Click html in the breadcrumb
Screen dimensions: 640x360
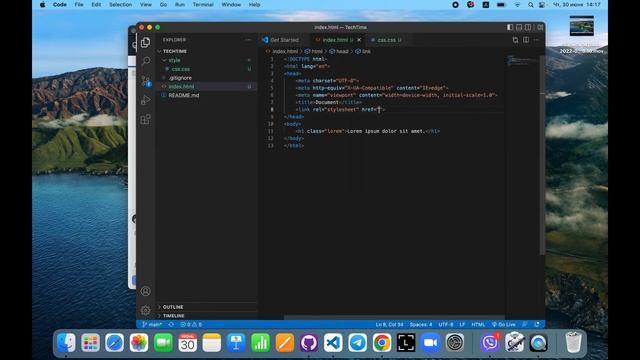(x=313, y=51)
